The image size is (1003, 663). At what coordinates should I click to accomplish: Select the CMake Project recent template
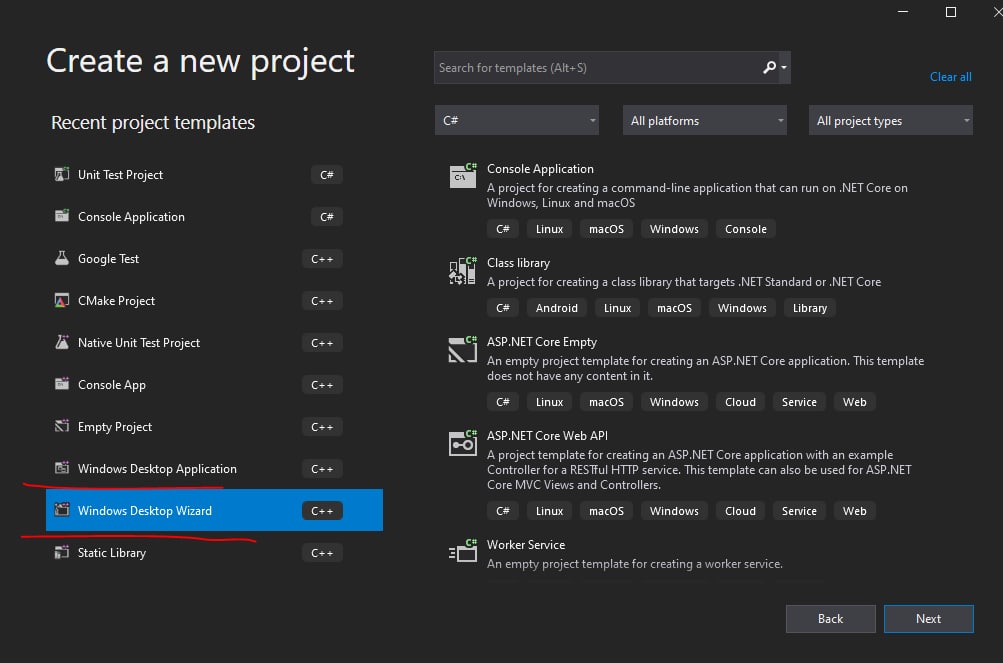tap(214, 301)
